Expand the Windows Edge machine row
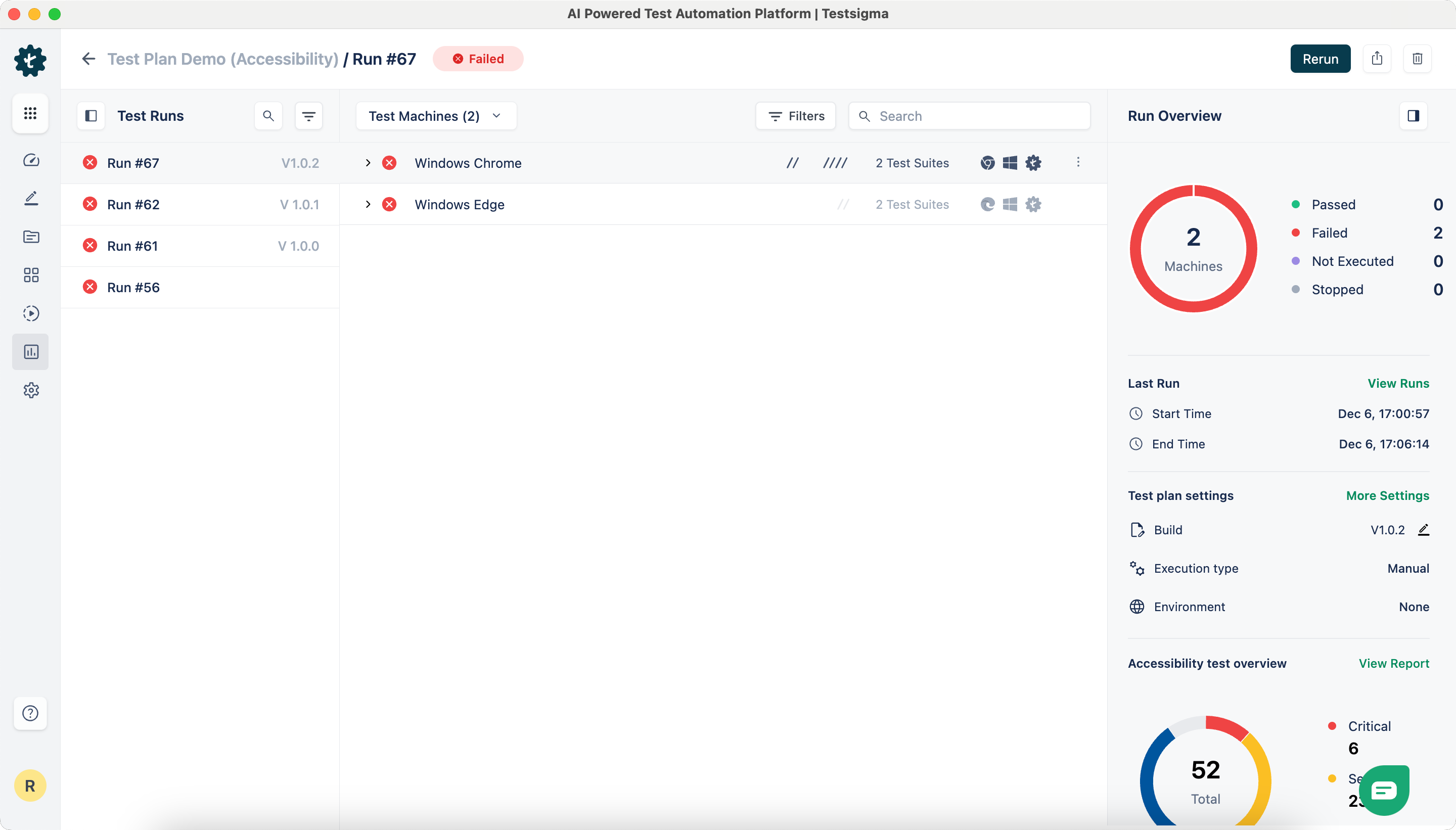Viewport: 1456px width, 830px height. [x=368, y=204]
